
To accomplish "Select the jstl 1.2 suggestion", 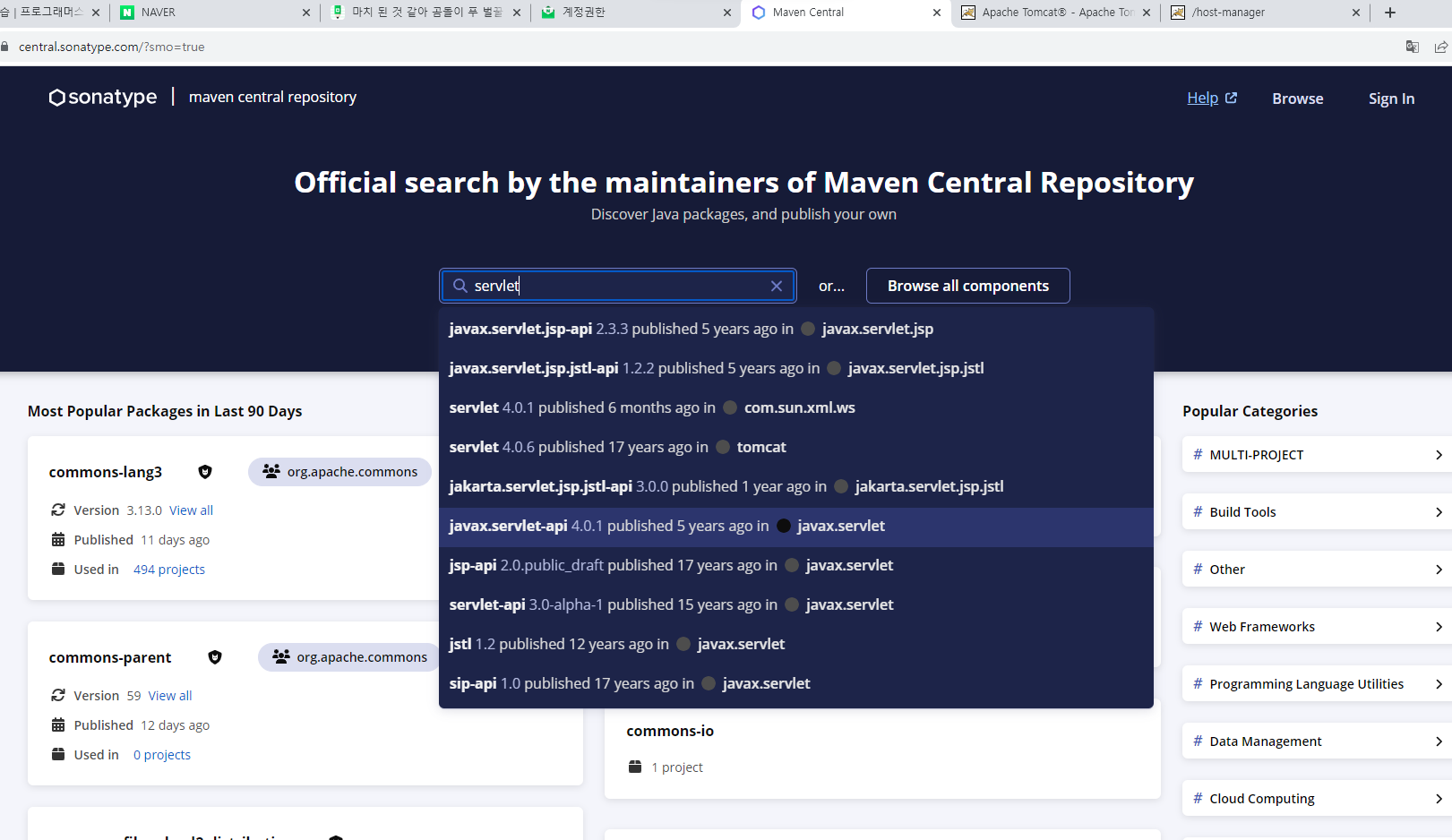I will [796, 644].
